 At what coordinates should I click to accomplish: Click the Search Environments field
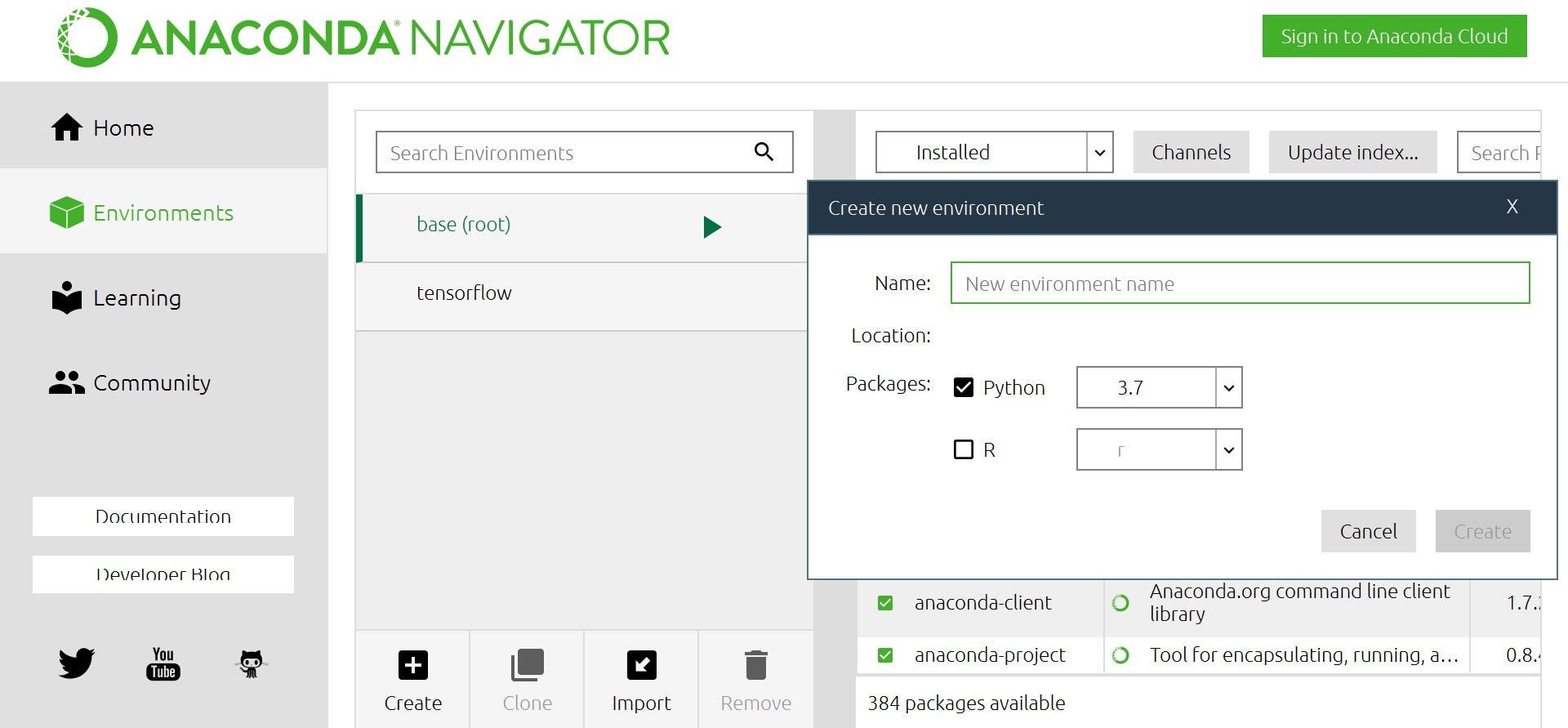585,152
